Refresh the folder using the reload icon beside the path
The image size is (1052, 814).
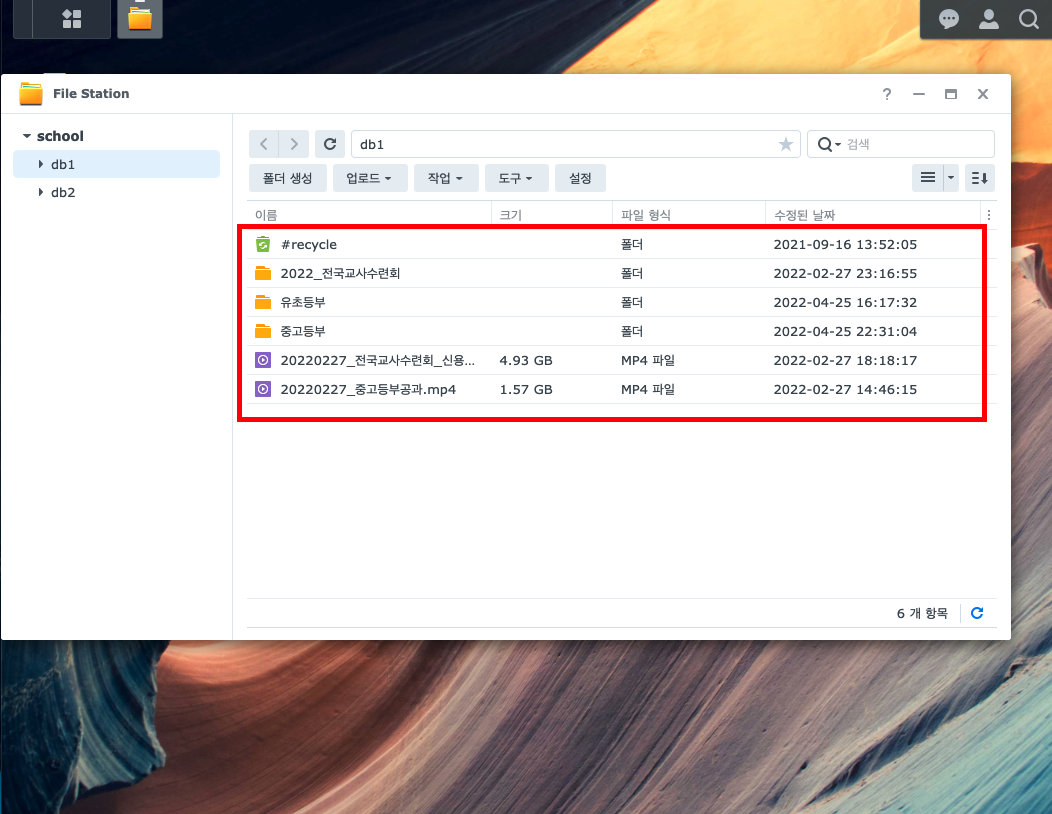[x=330, y=144]
